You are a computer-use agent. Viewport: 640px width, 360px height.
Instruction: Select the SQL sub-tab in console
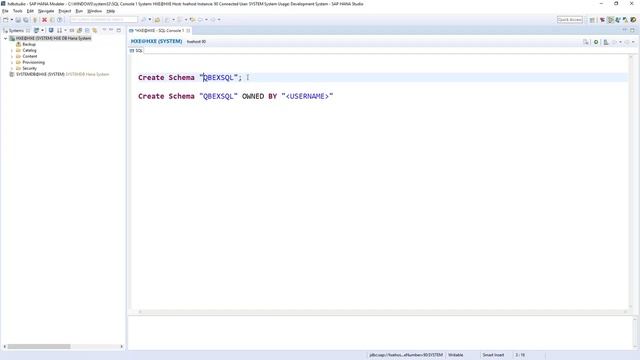(x=136, y=51)
